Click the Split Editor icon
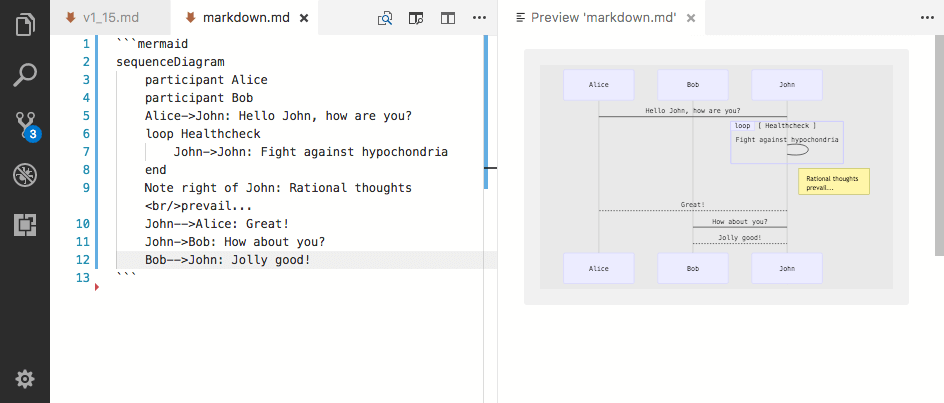 pos(447,18)
